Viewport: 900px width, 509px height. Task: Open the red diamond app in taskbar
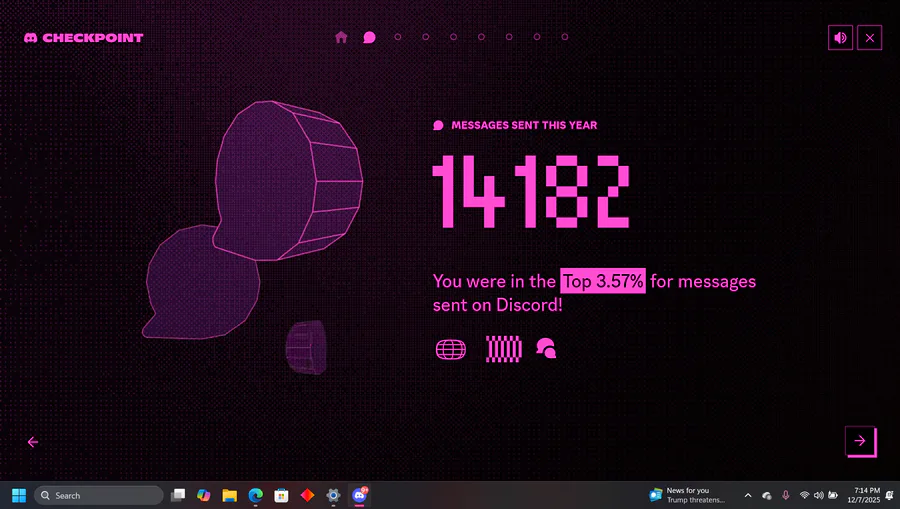308,495
